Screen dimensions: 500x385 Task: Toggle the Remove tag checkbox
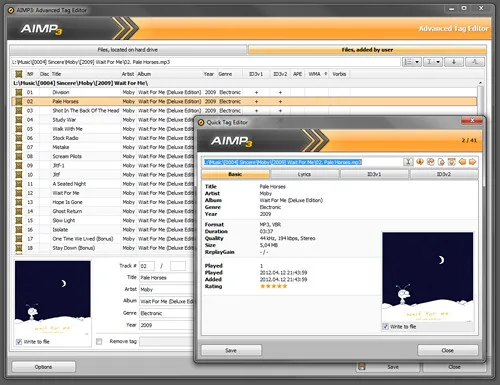99,341
